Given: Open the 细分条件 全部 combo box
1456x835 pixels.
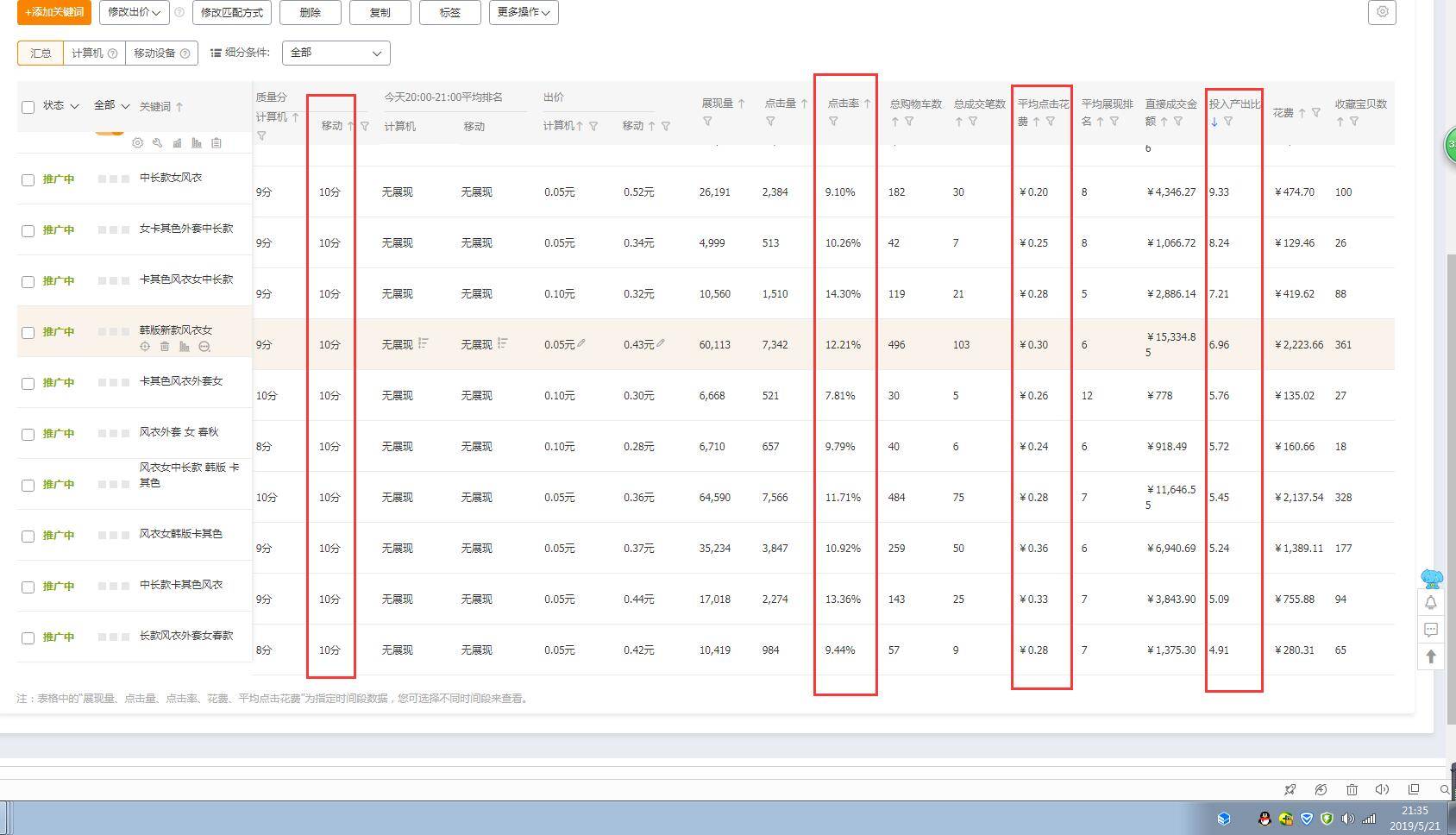Looking at the screenshot, I should tap(336, 53).
